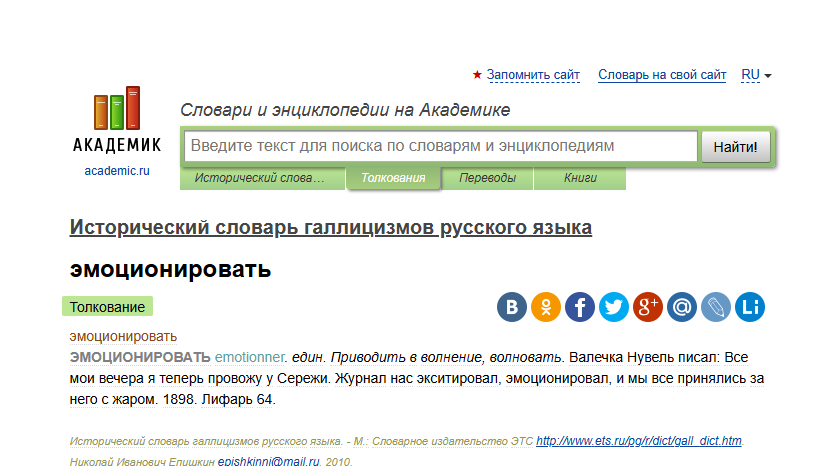822x466 pixels.
Task: Click the word экситировал in the quote
Action: pos(457,378)
